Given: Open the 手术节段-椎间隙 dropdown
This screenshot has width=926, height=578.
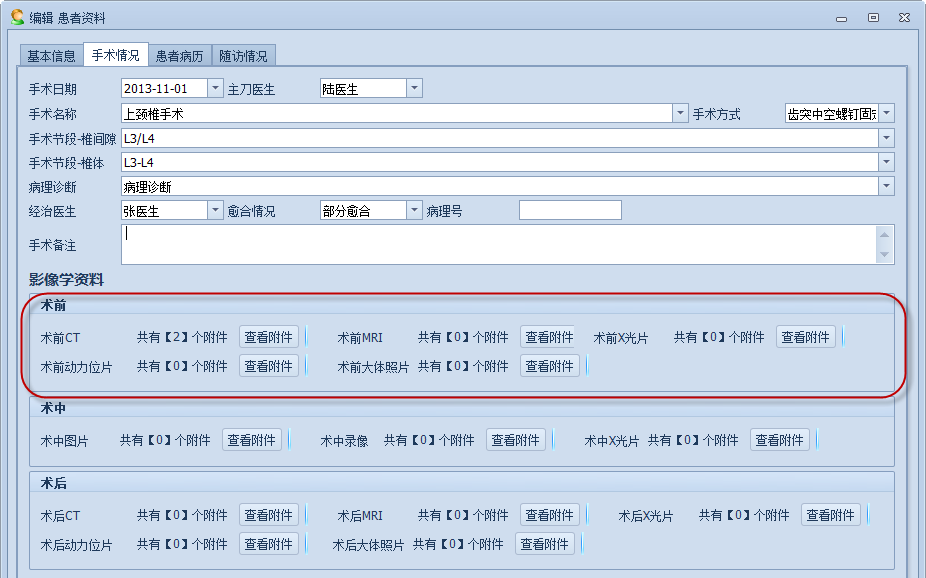Looking at the screenshot, I should (x=886, y=138).
